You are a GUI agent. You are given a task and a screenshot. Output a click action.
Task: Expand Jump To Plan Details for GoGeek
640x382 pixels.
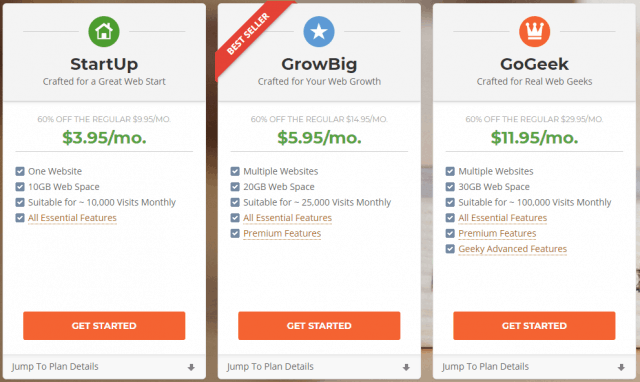coord(534,366)
